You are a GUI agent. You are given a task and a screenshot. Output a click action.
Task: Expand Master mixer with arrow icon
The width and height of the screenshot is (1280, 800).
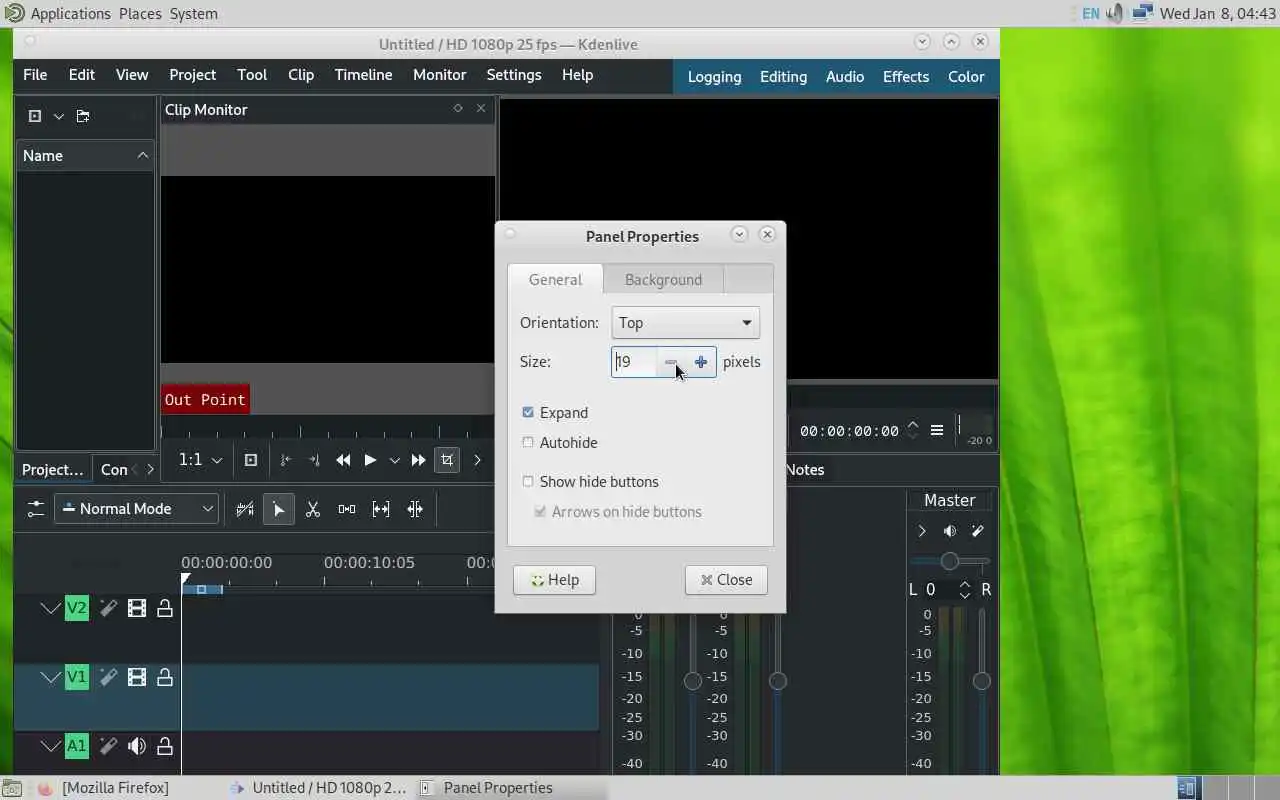click(x=922, y=531)
